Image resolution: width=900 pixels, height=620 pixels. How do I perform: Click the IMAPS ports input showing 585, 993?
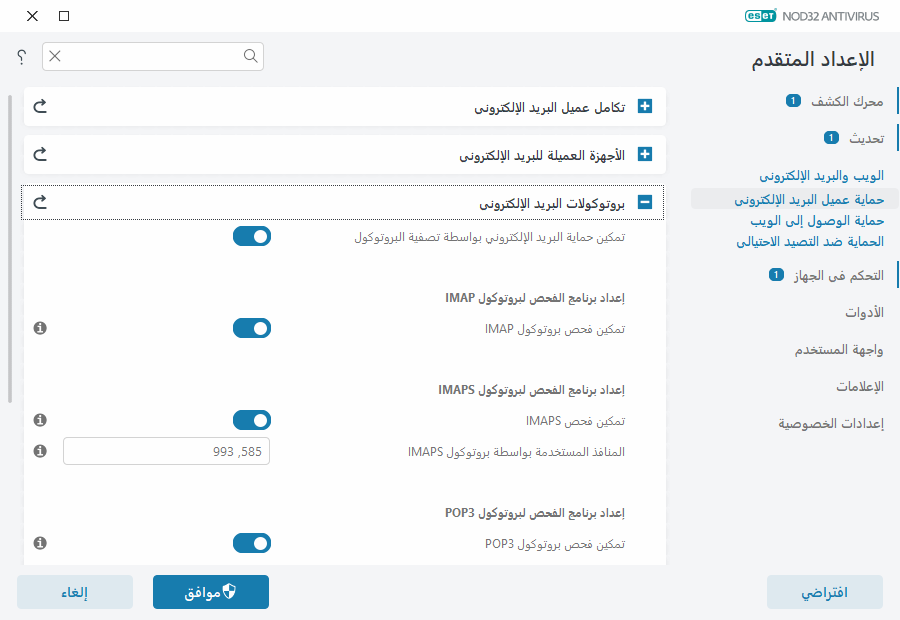coord(166,451)
